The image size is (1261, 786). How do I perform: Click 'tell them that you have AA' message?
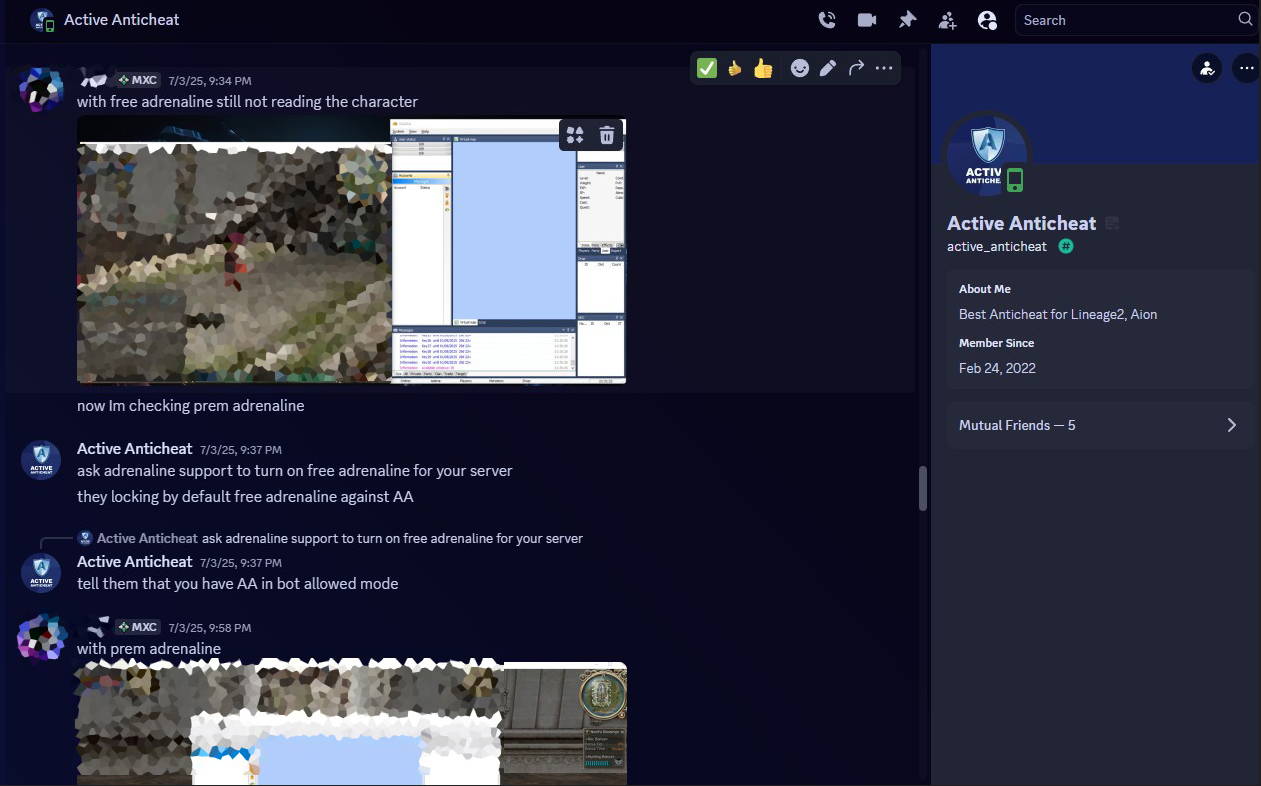(237, 584)
